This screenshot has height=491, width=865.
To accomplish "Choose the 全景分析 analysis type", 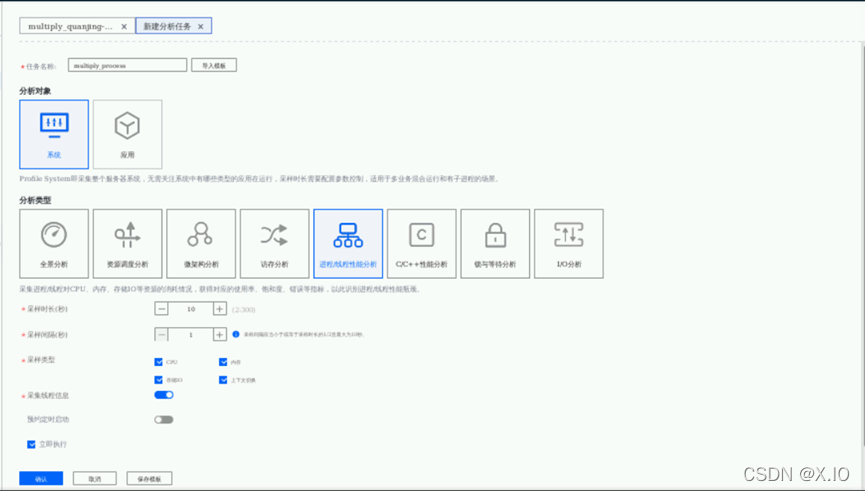I will pos(54,244).
